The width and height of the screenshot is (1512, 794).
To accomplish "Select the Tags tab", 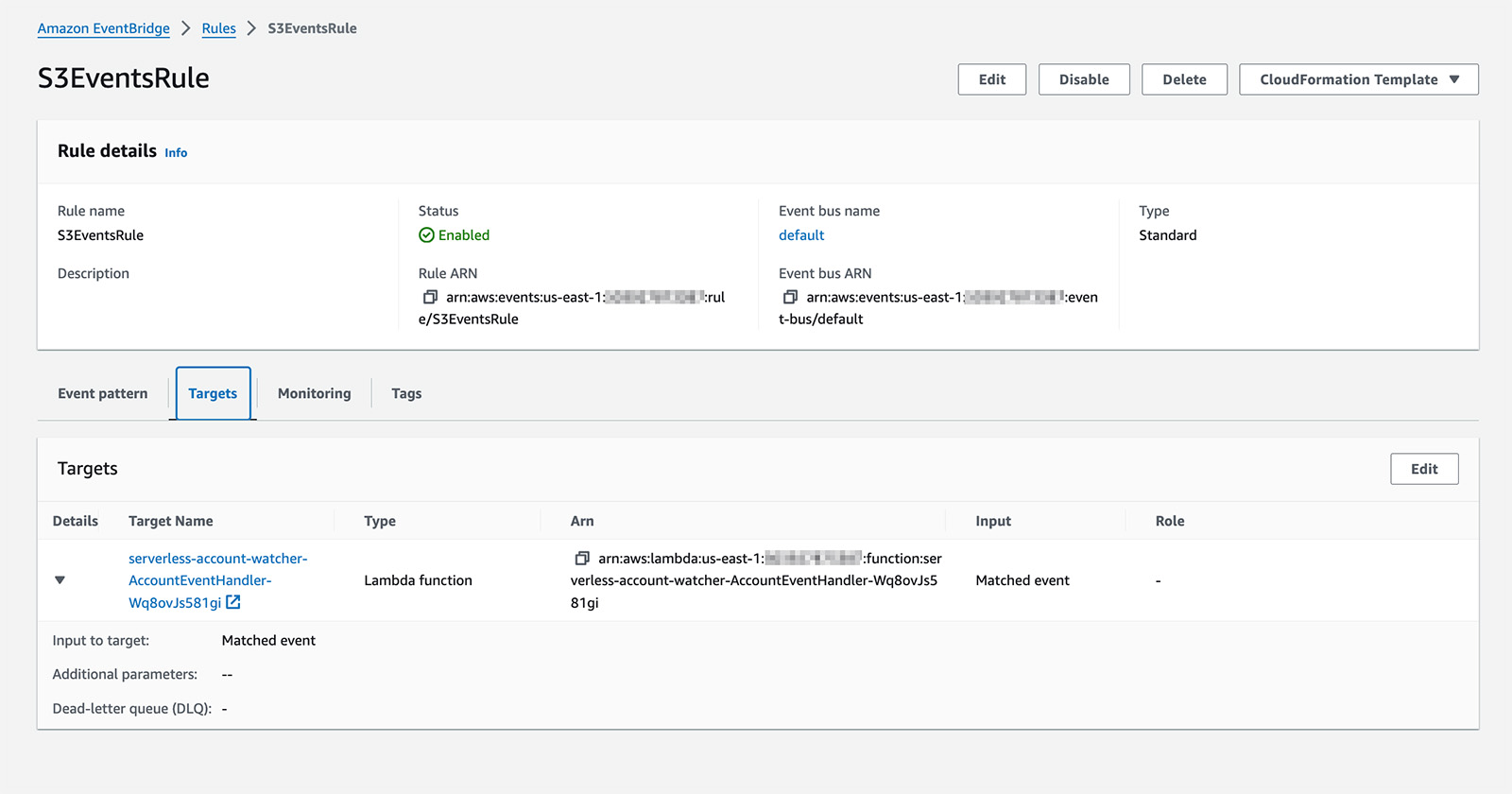I will [406, 393].
